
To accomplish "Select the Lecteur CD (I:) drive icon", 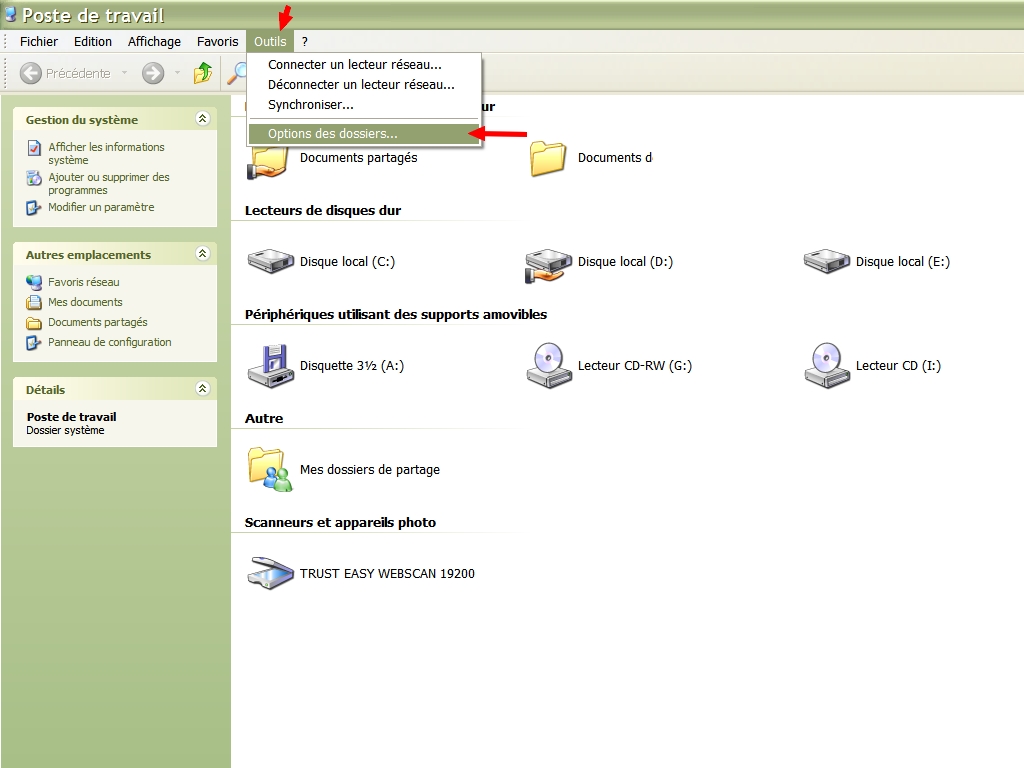I will [x=826, y=366].
